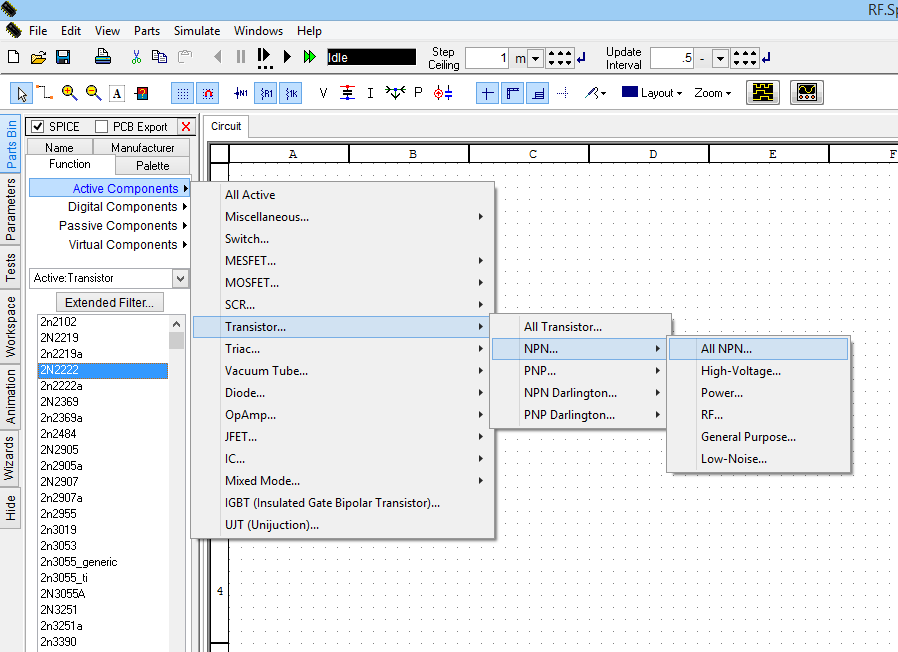Click the Zoom In magnifier icon

(69, 93)
